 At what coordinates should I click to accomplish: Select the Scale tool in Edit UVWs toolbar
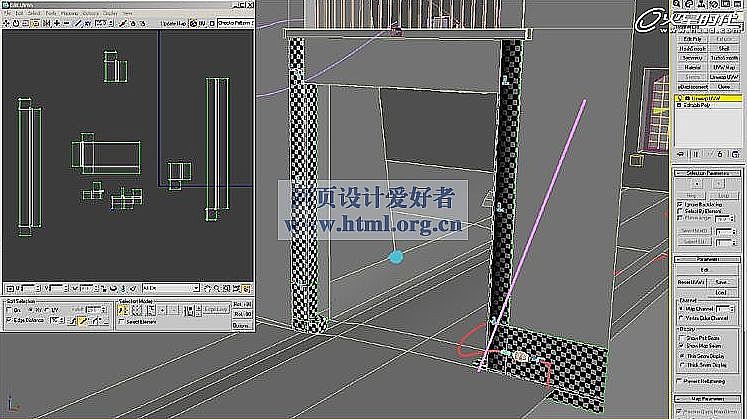[25, 23]
